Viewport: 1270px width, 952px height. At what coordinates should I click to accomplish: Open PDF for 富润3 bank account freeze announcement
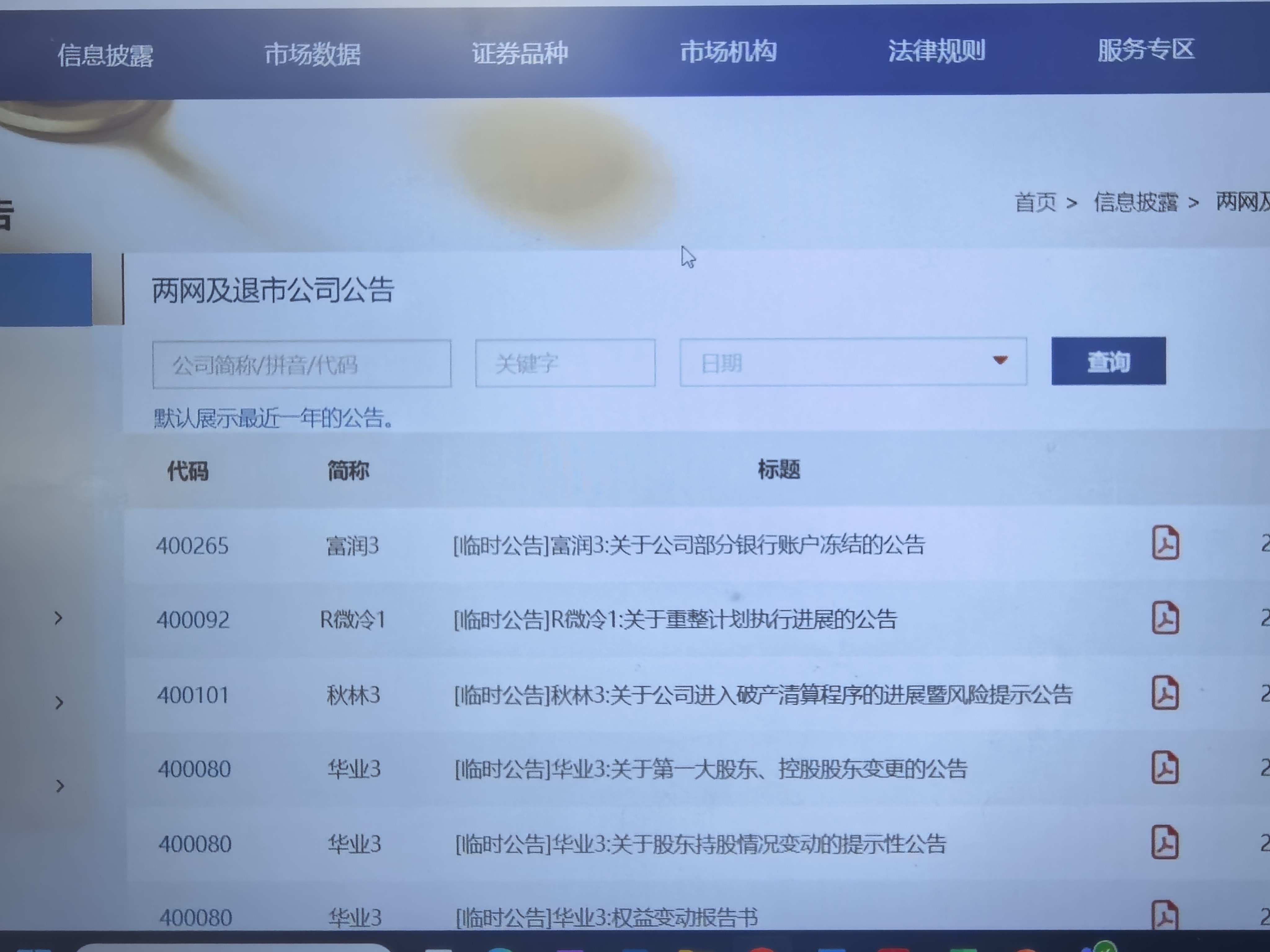click(x=1165, y=542)
